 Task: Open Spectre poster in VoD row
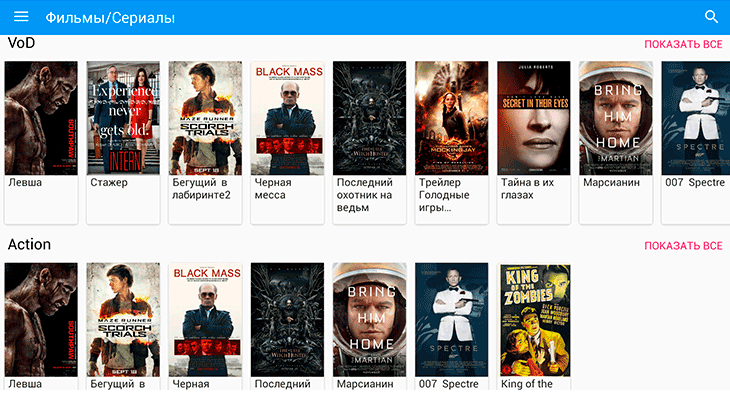pyautogui.click(x=696, y=118)
